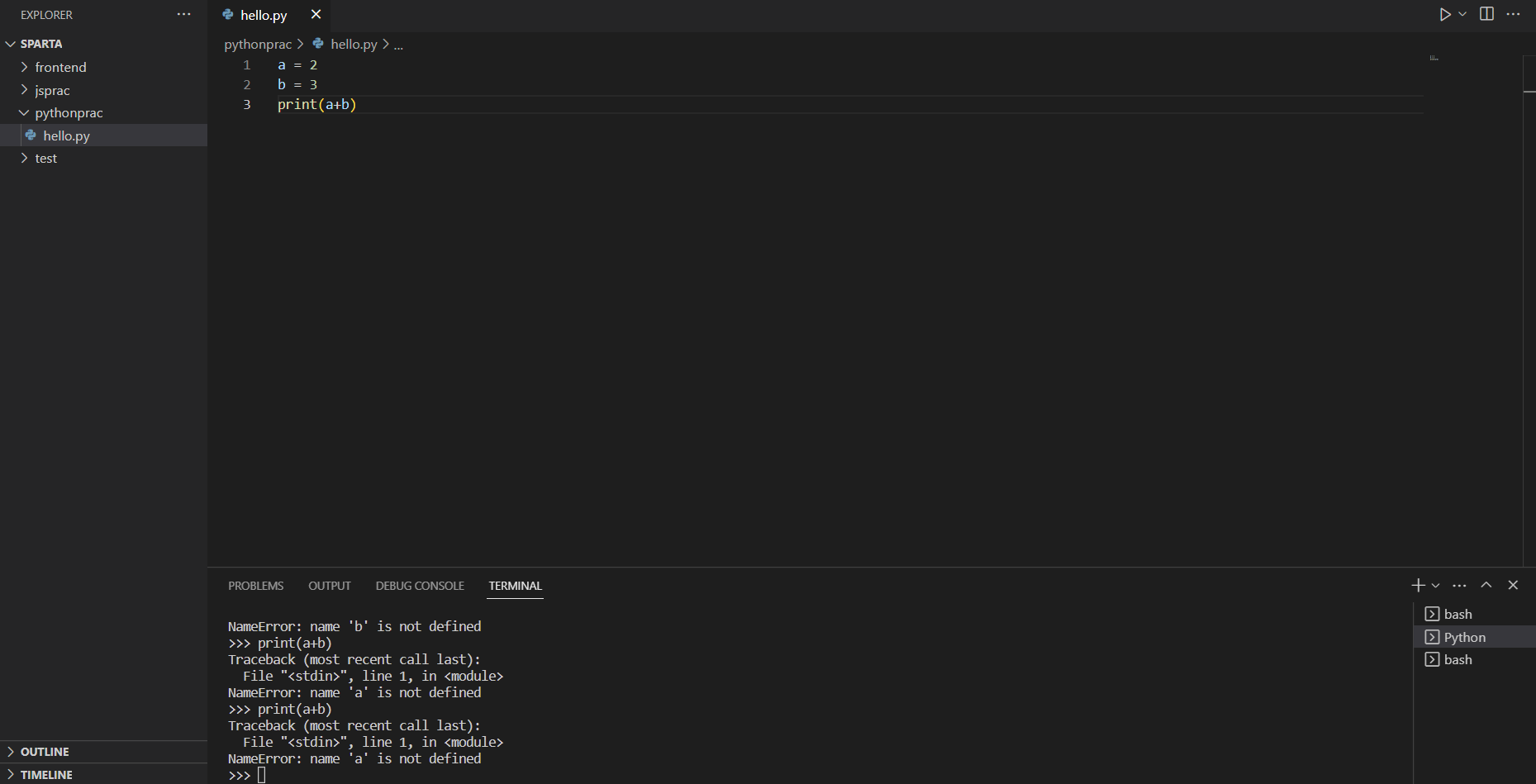Image resolution: width=1536 pixels, height=784 pixels.
Task: Select the last bash terminal
Action: pos(1475,659)
